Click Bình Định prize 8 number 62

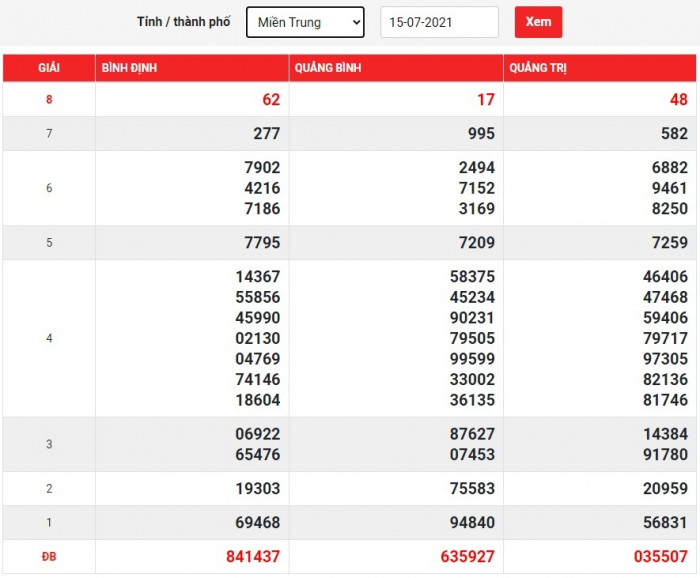[x=271, y=100]
